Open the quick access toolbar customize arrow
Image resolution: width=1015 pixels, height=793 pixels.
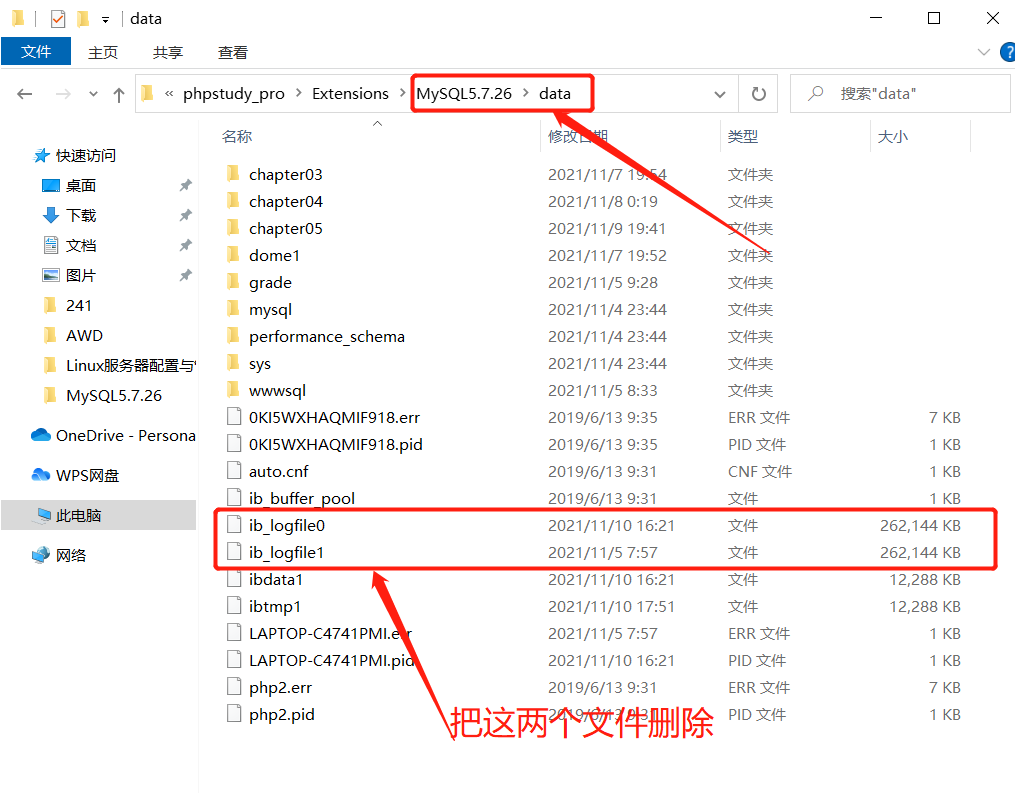[105, 20]
